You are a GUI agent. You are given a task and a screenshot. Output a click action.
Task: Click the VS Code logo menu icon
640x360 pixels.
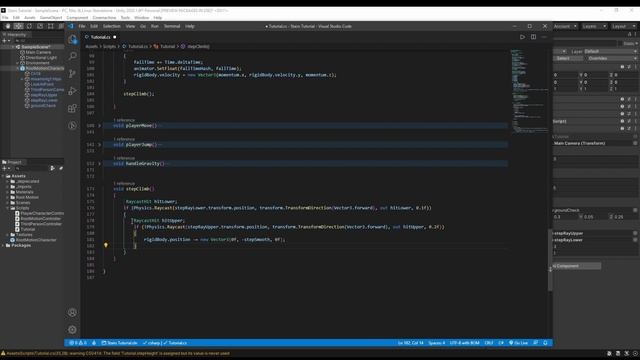71,26
